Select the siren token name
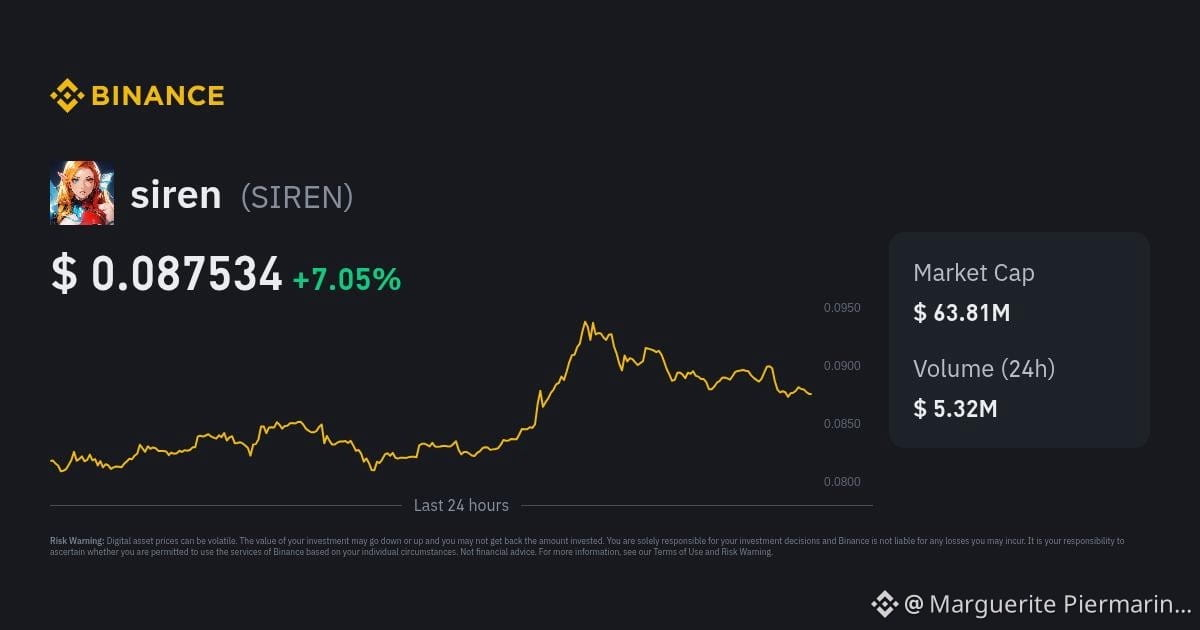Viewport: 1200px width, 630px height. click(176, 194)
